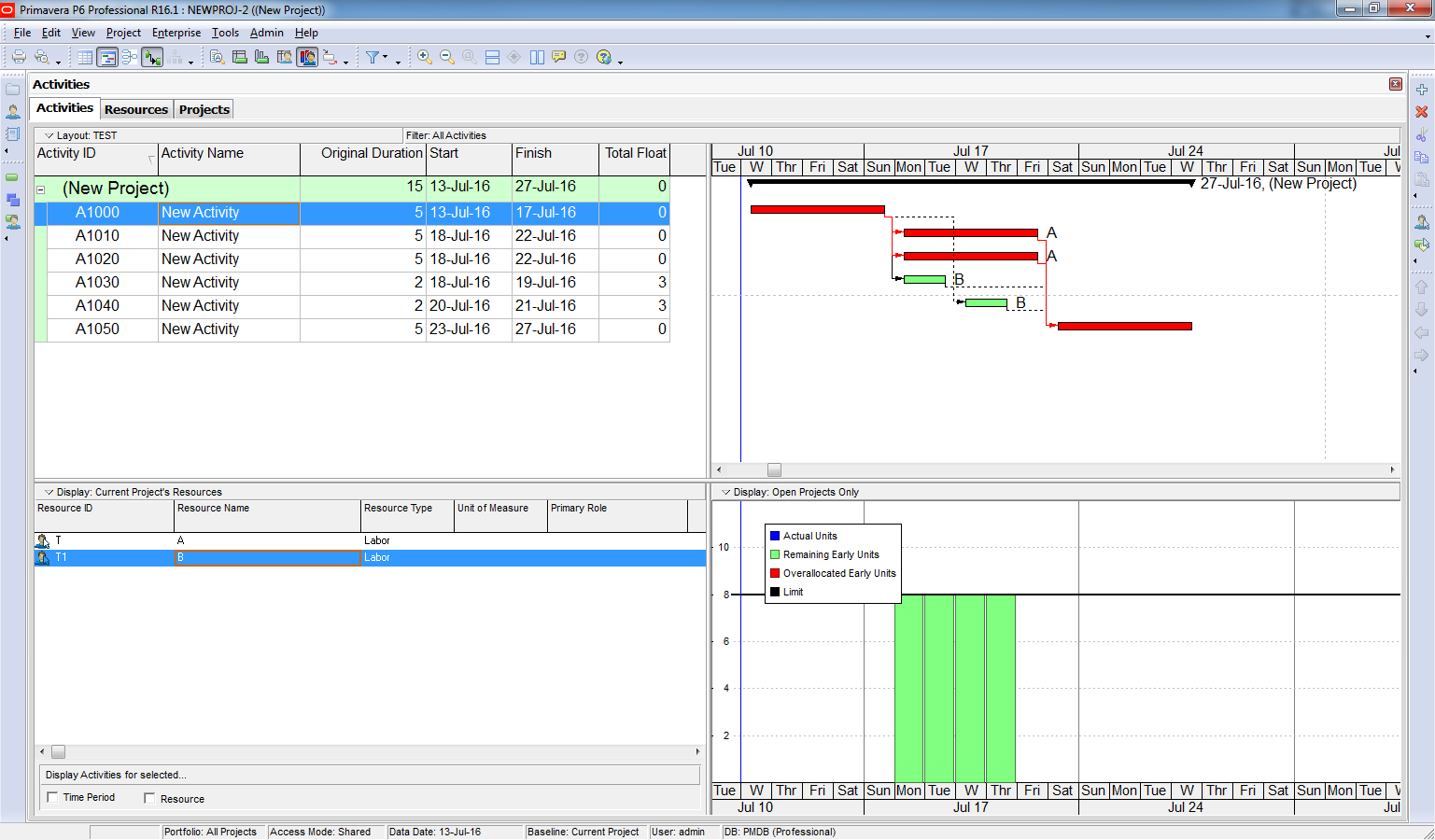Enable the Time Period checkbox
Viewport: 1435px width, 840px height.
53,798
